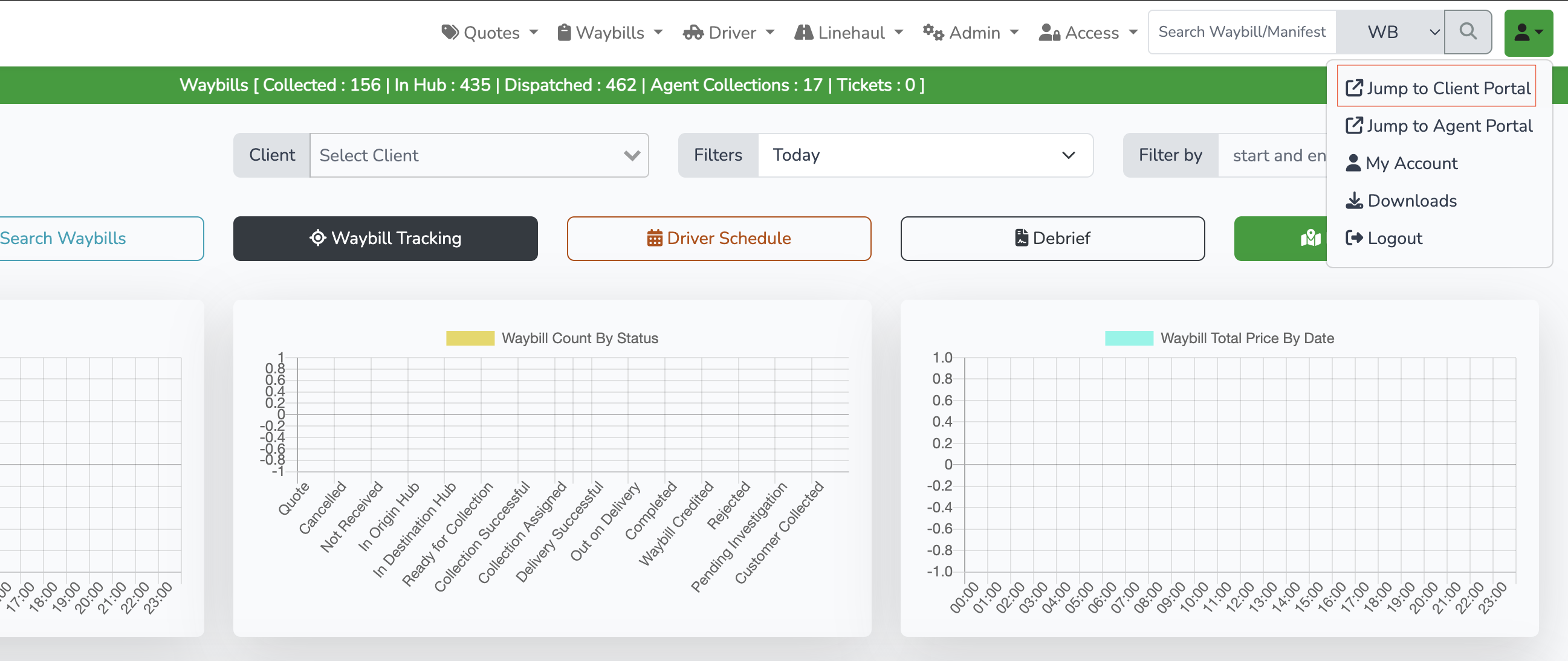Click the Access user-lock icon
1568x661 pixels.
pos(1049,33)
